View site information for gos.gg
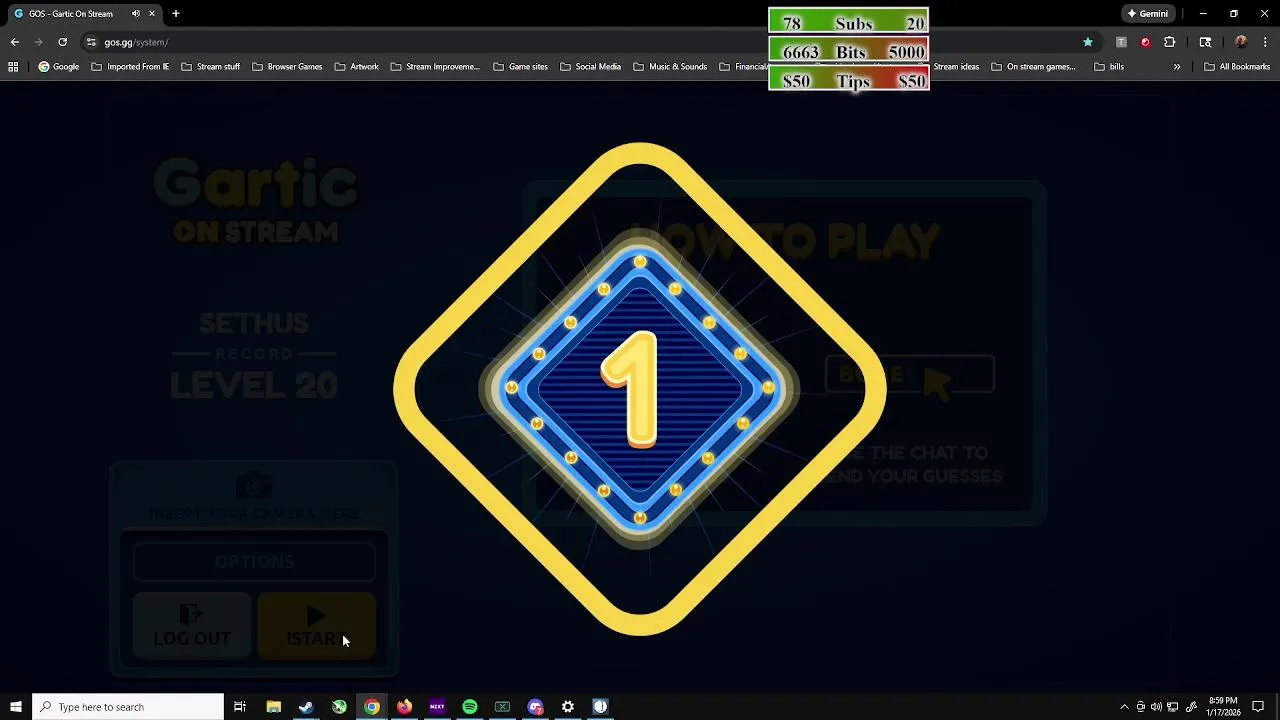The width and height of the screenshot is (1280, 720). tap(91, 42)
